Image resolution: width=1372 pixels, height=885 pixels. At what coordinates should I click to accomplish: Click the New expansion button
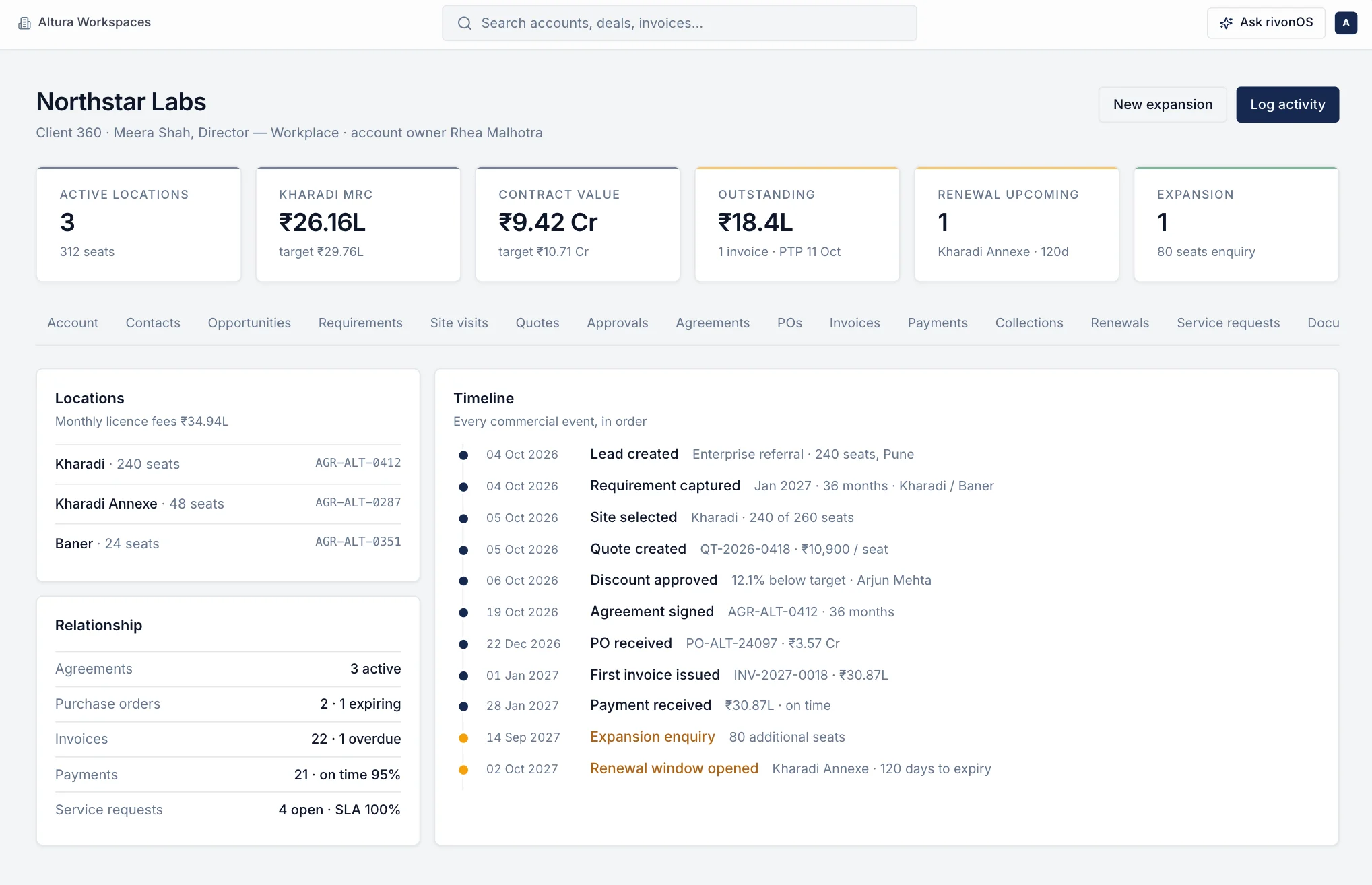tap(1163, 104)
